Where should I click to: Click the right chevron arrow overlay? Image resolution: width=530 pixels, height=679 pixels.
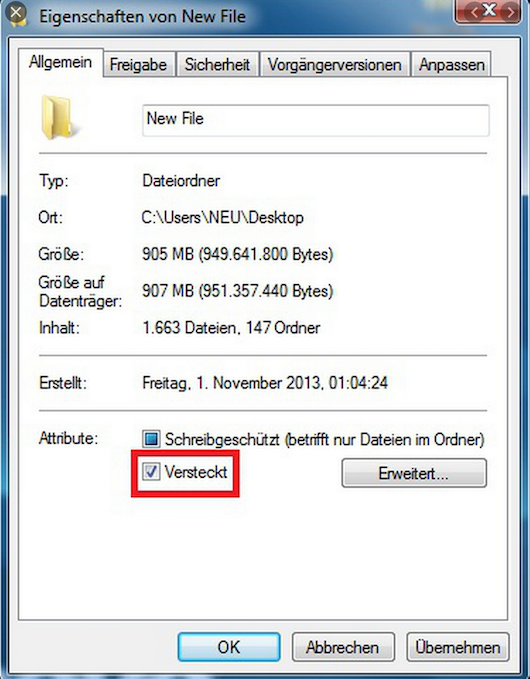click(511, 12)
